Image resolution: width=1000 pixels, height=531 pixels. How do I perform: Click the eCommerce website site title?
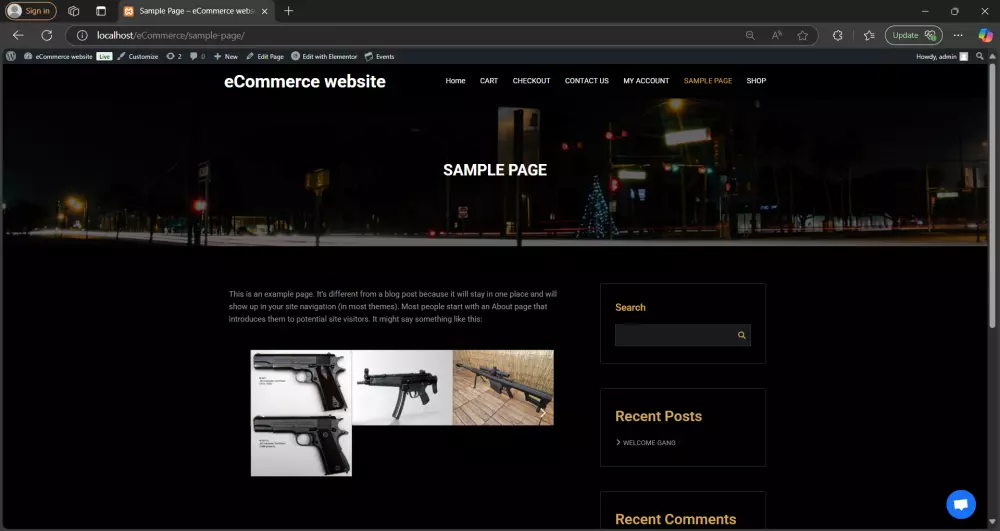tap(305, 82)
